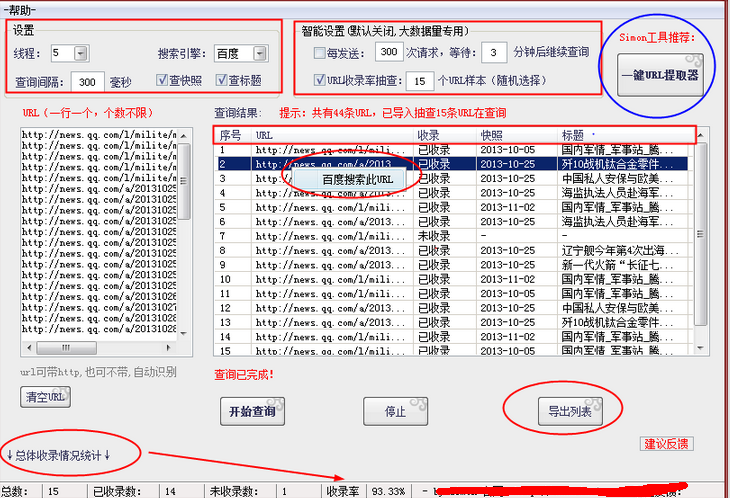The height and width of the screenshot is (498, 730).
Task: Click the results table vertical scrollbar thumb
Action: point(700,234)
